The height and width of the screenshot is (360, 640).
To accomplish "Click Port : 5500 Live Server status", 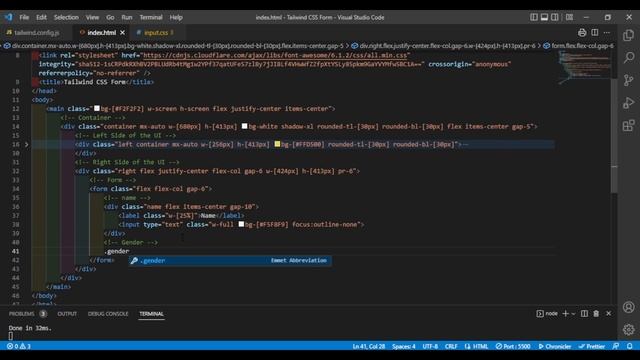I will point(513,346).
